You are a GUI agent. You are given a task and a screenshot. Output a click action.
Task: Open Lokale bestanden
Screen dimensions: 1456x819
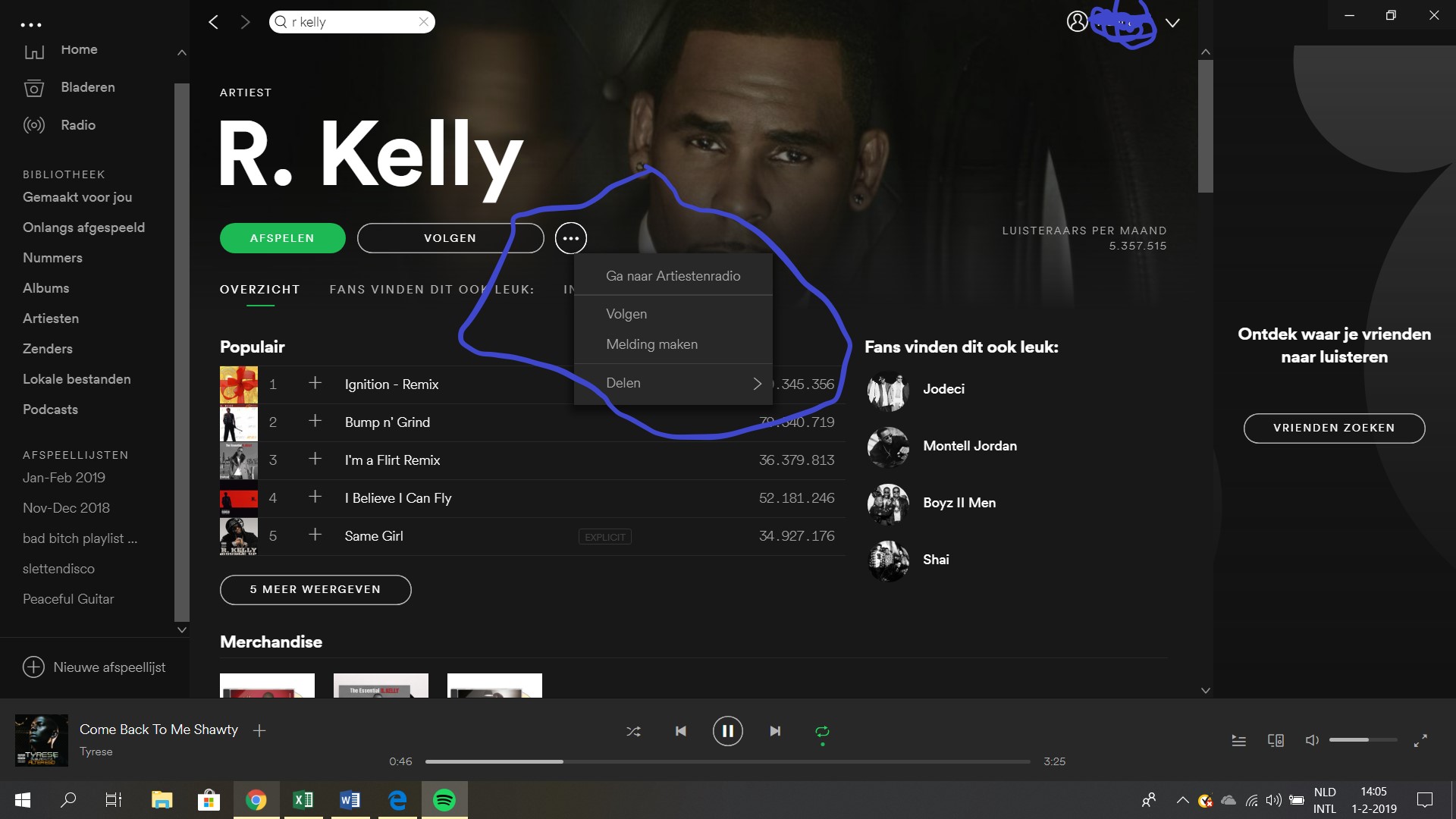click(x=77, y=379)
